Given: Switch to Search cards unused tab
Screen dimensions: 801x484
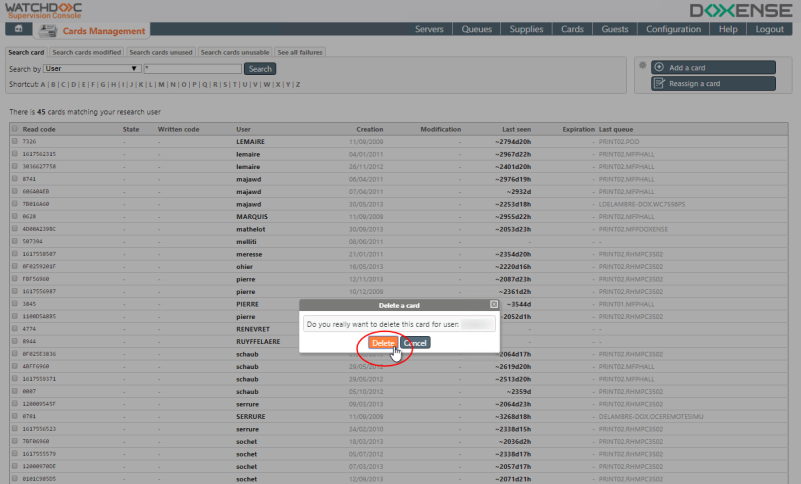Looking at the screenshot, I should coord(160,52).
